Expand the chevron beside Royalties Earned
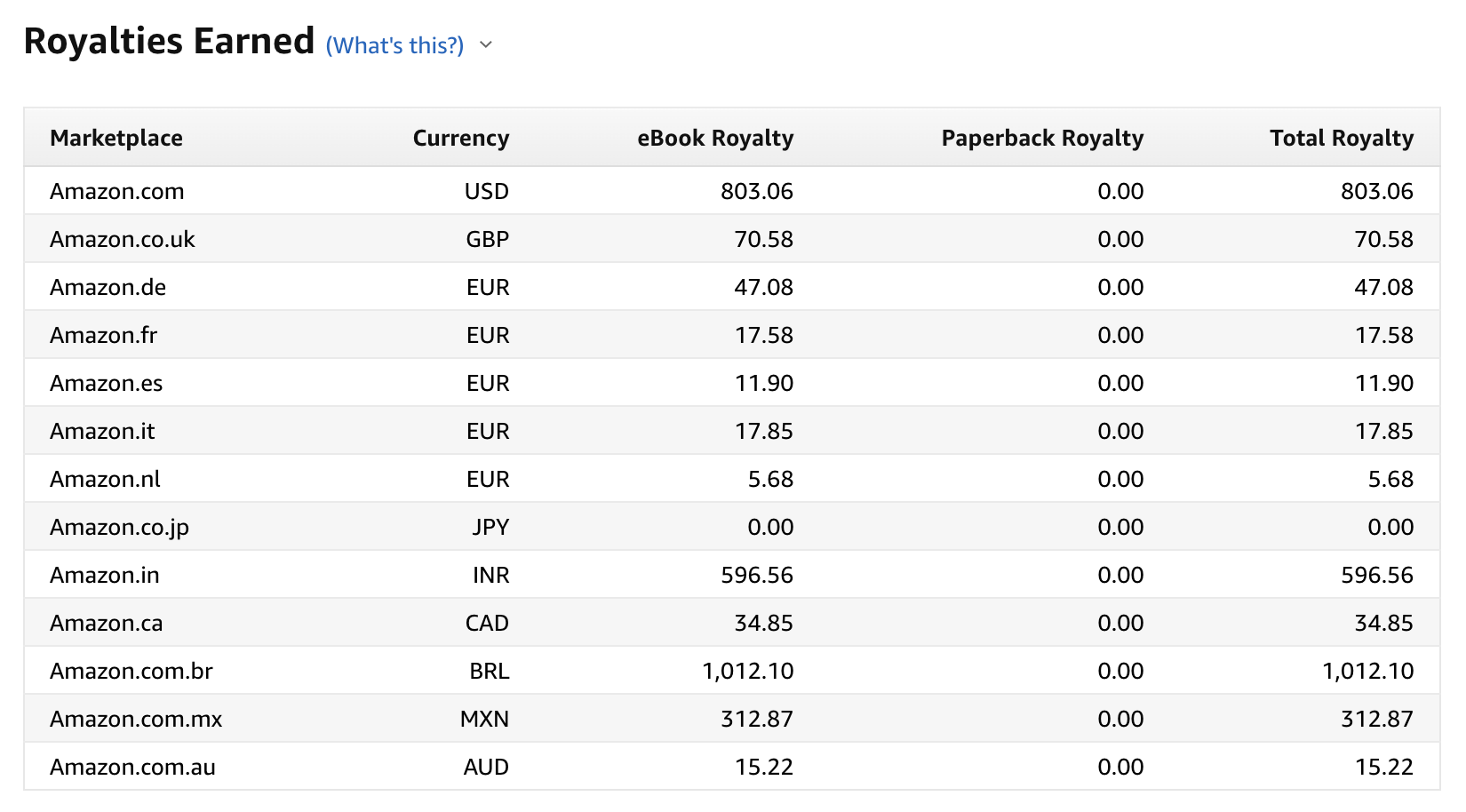 tap(486, 45)
